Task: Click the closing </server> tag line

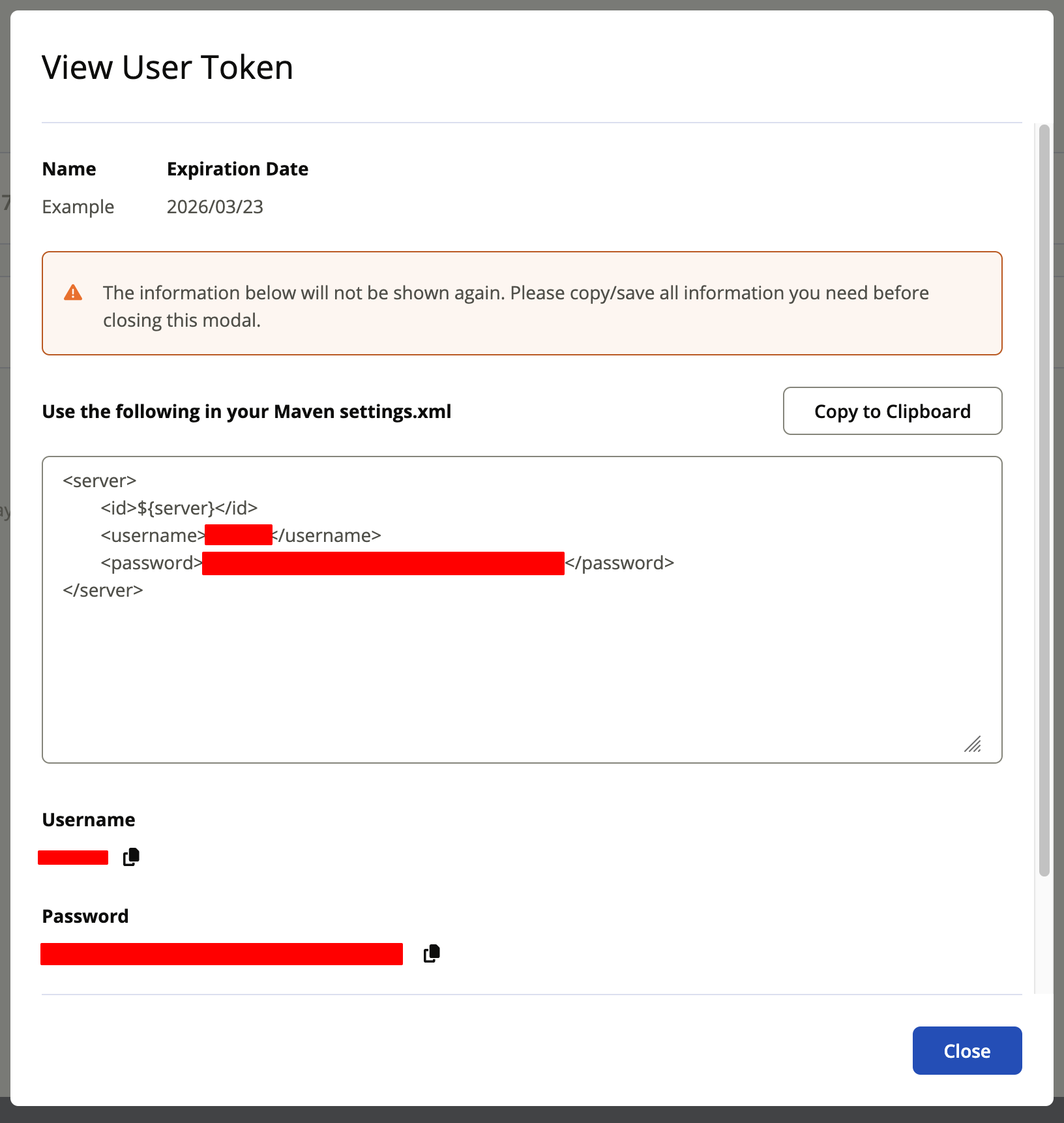Action: [x=103, y=590]
